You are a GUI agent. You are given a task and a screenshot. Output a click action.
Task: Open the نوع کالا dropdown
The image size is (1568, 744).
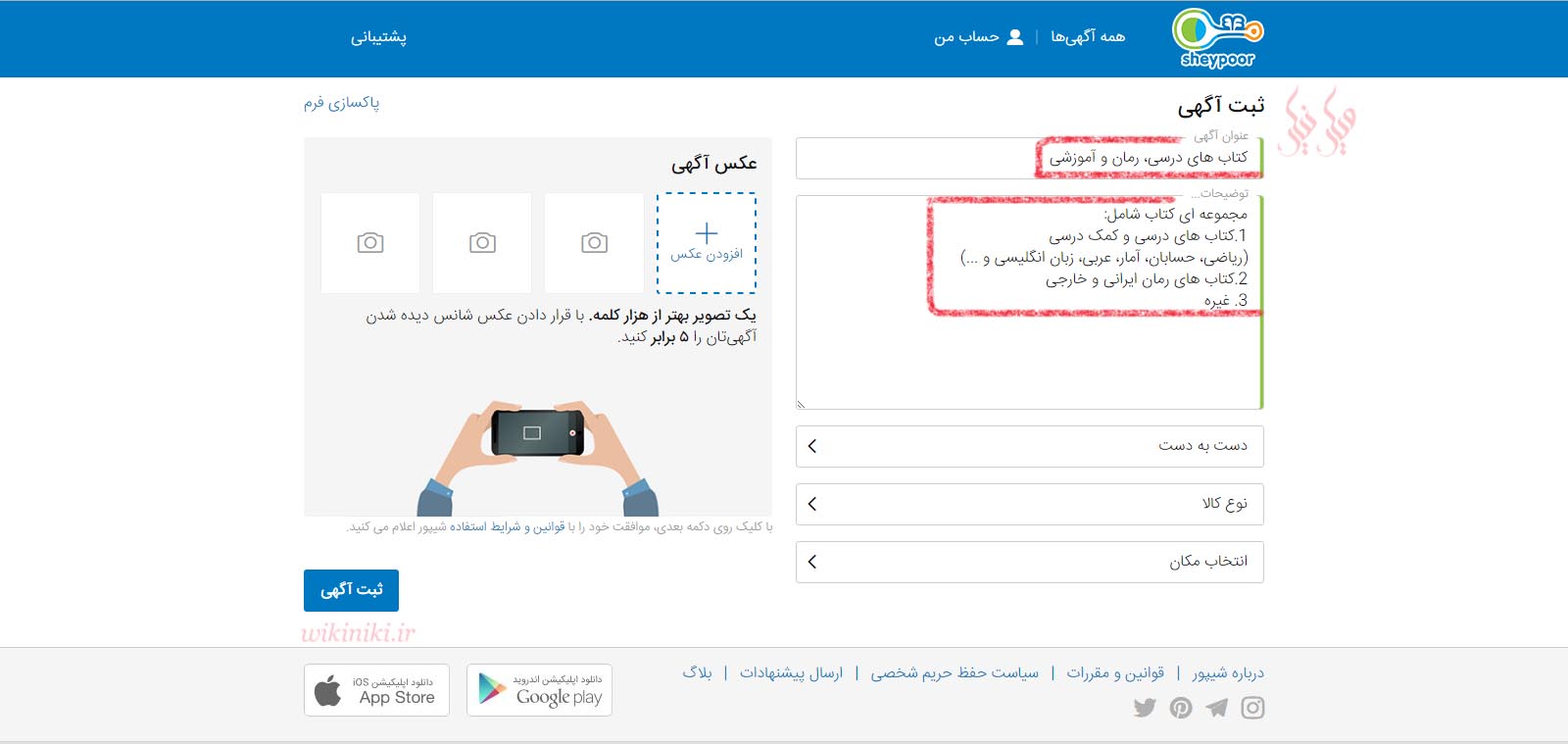[x=1029, y=504]
